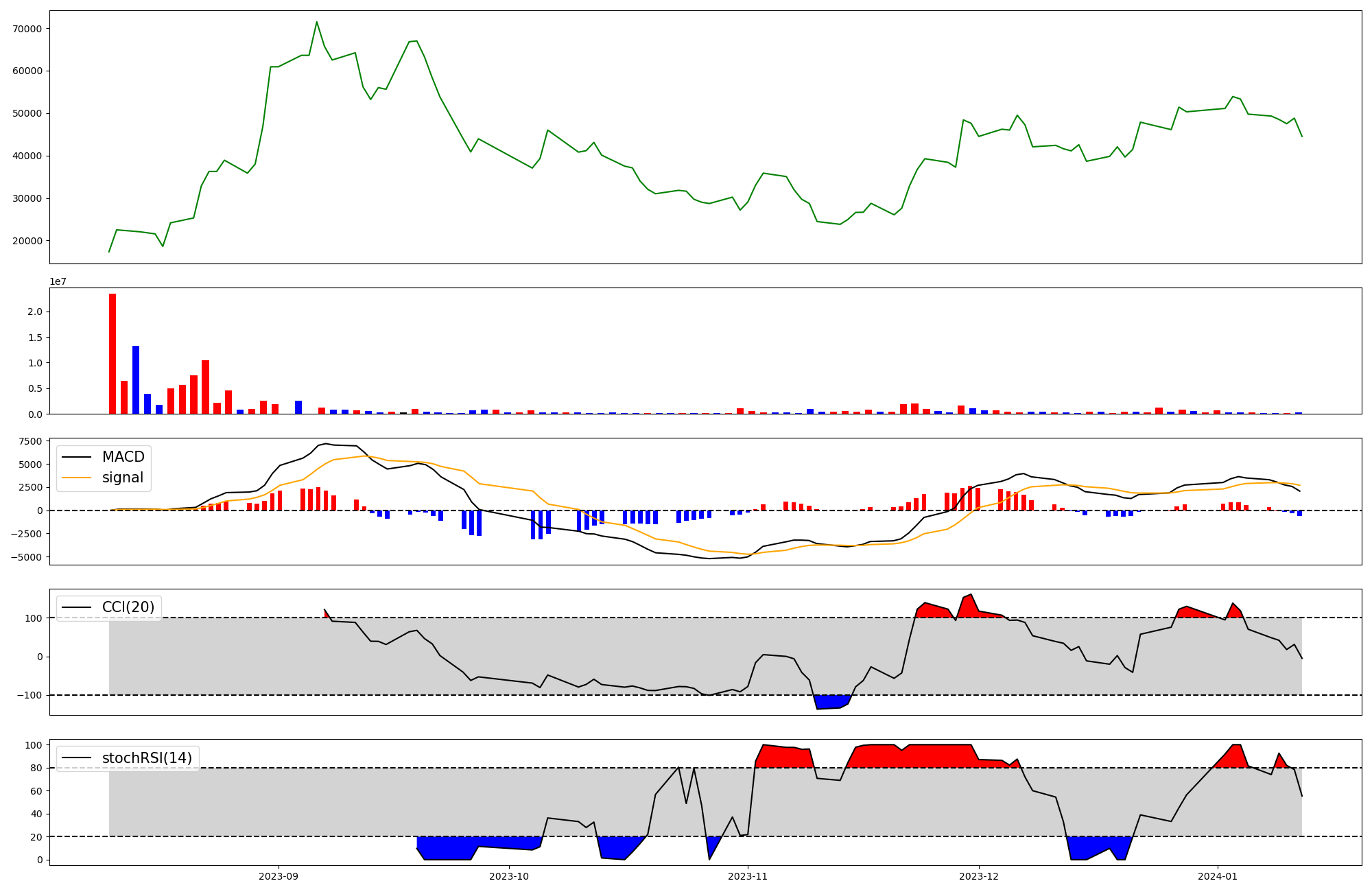Click the tallest blue volume bar
This screenshot has width=1372, height=892.
pos(136,379)
